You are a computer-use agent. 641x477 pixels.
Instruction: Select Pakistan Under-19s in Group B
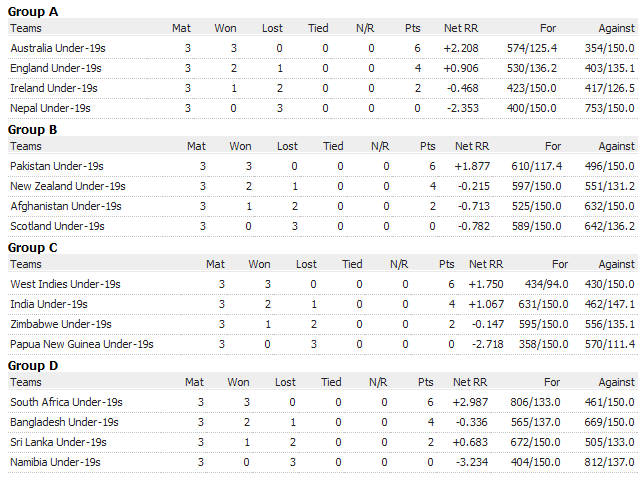coord(57,166)
